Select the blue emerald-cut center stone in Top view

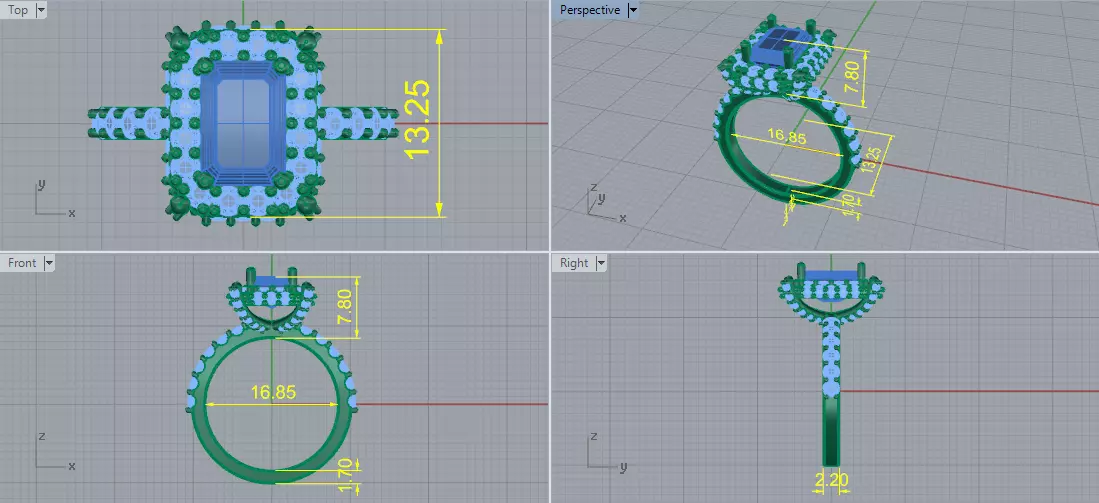(245, 123)
